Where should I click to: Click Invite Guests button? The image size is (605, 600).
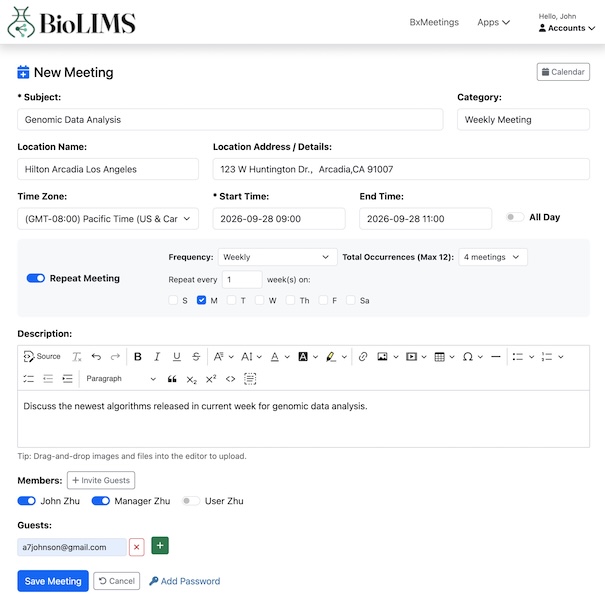click(101, 480)
